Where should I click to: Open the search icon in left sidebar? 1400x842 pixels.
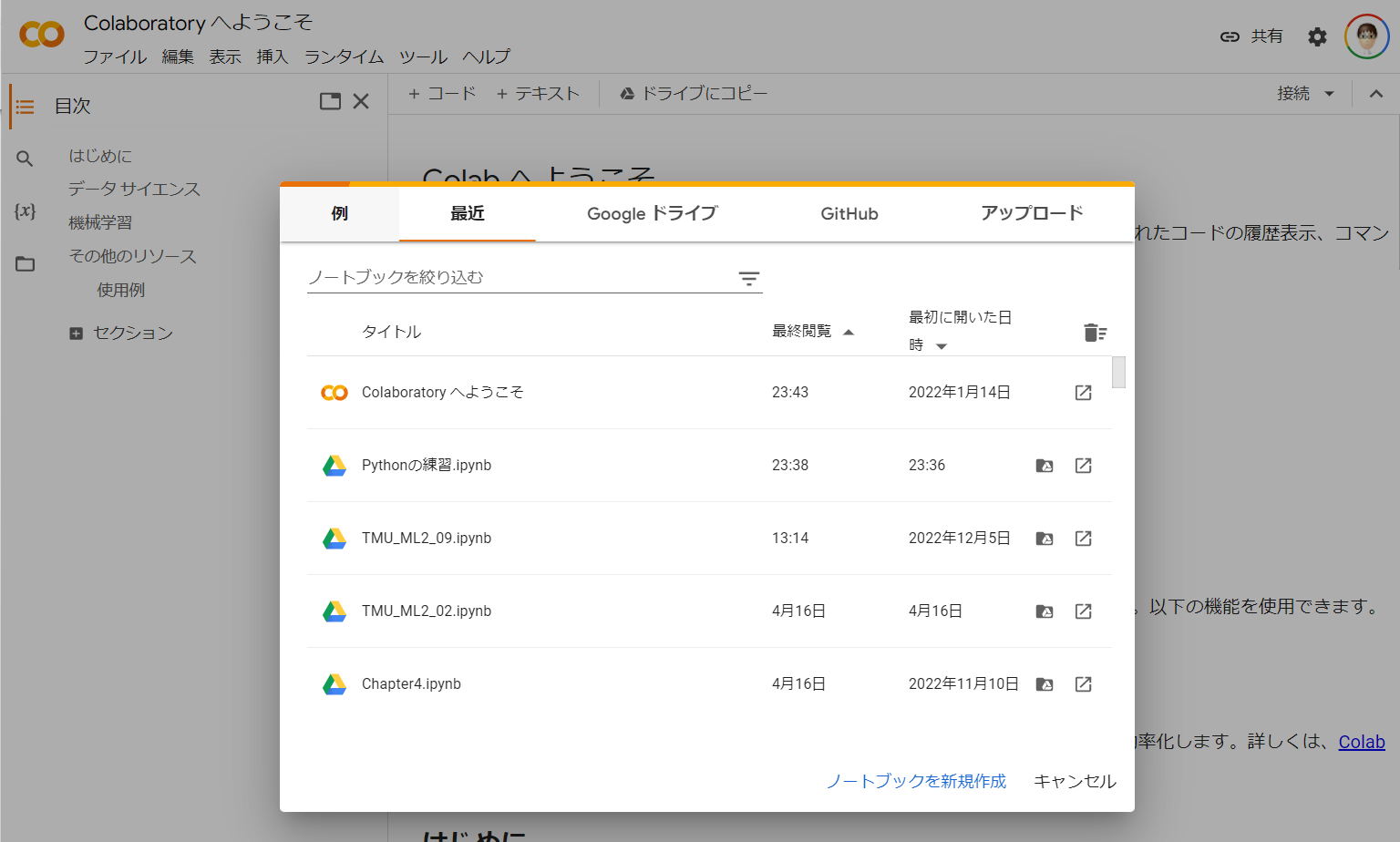click(x=25, y=159)
